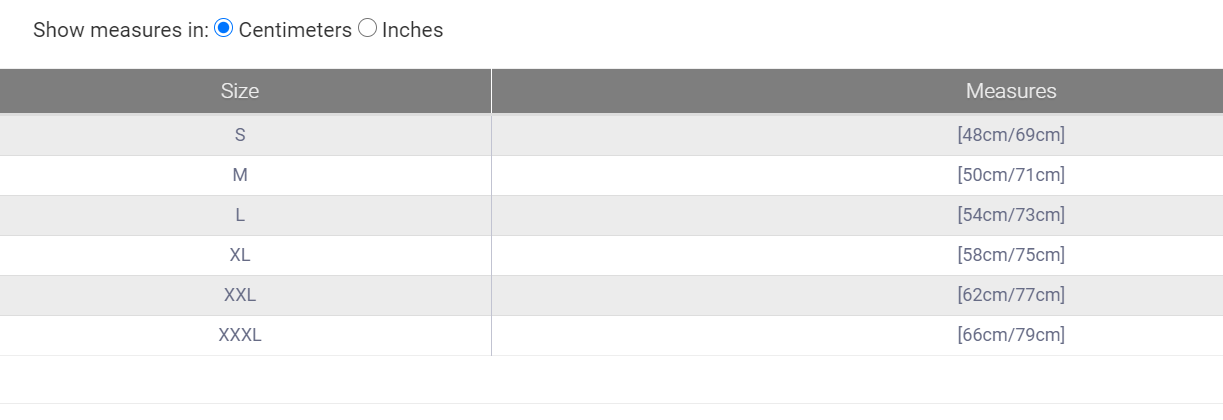Click the Centimeters label text
The width and height of the screenshot is (1223, 420).
tap(295, 30)
